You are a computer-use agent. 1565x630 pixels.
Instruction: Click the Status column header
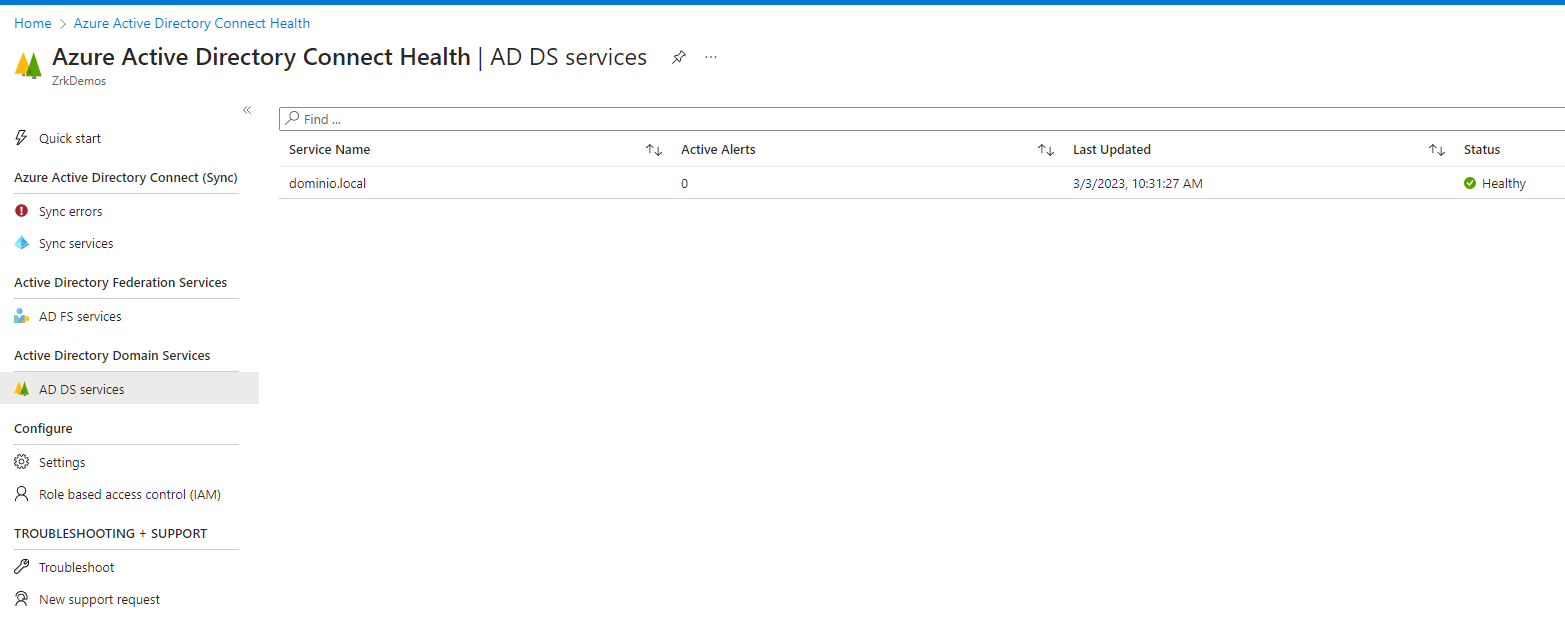coord(1482,150)
